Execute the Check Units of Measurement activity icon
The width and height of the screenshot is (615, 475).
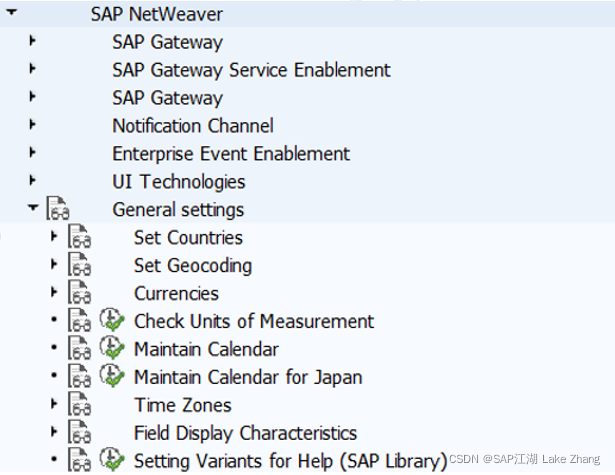tap(112, 320)
